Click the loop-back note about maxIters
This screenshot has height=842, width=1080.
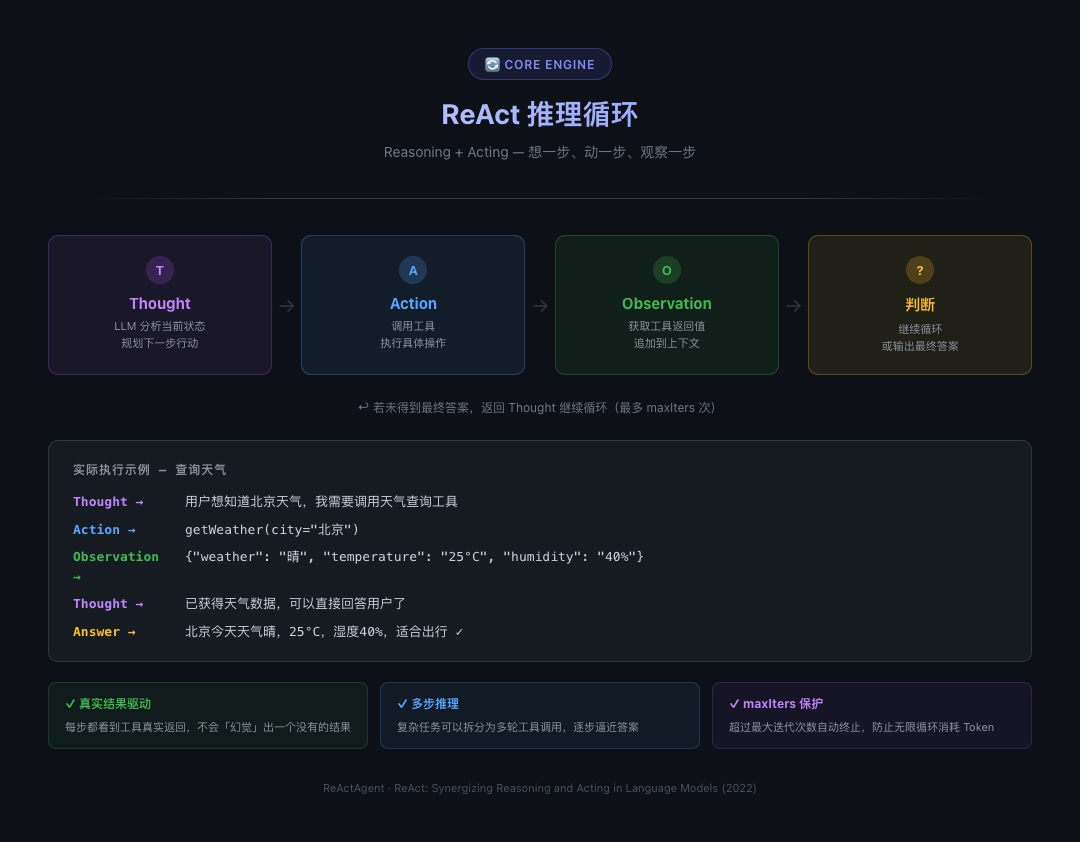point(539,408)
